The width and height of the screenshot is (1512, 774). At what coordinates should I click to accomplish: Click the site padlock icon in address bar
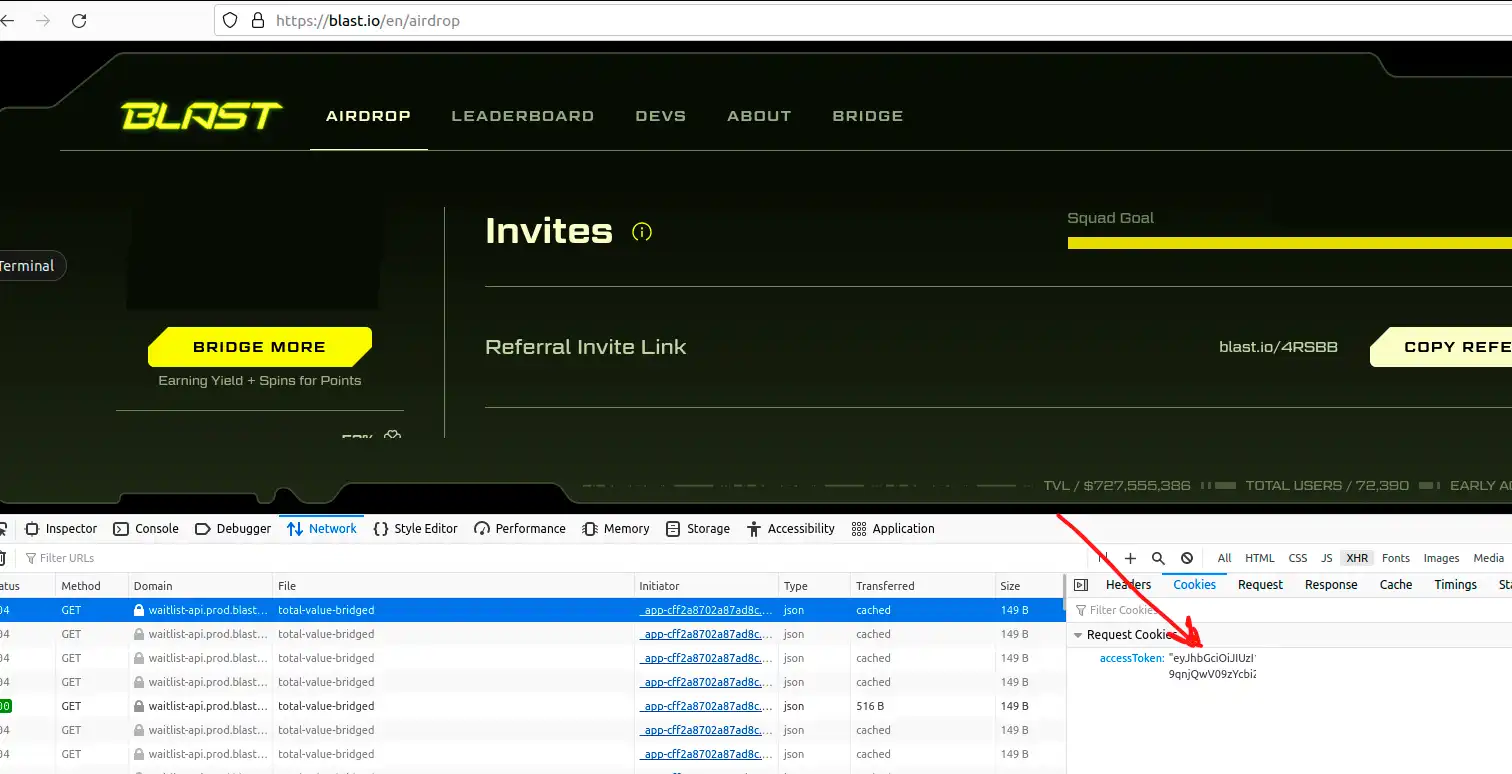pos(258,20)
